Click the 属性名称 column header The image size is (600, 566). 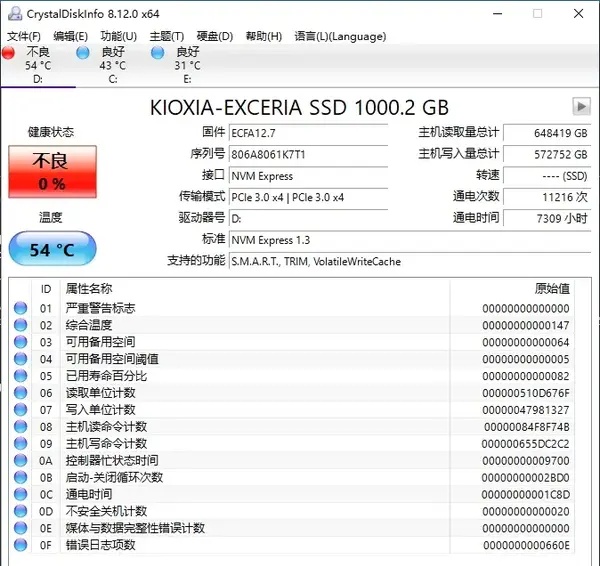(x=255, y=289)
